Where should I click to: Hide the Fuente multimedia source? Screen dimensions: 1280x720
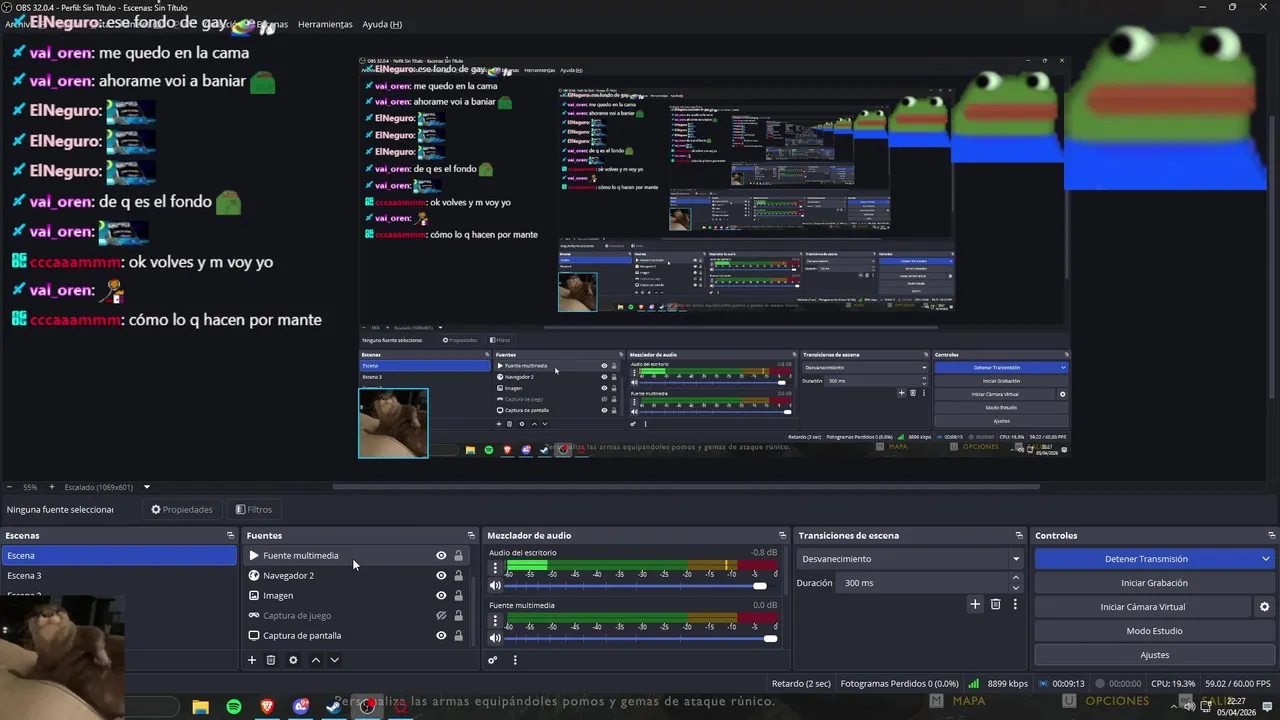[x=441, y=555]
